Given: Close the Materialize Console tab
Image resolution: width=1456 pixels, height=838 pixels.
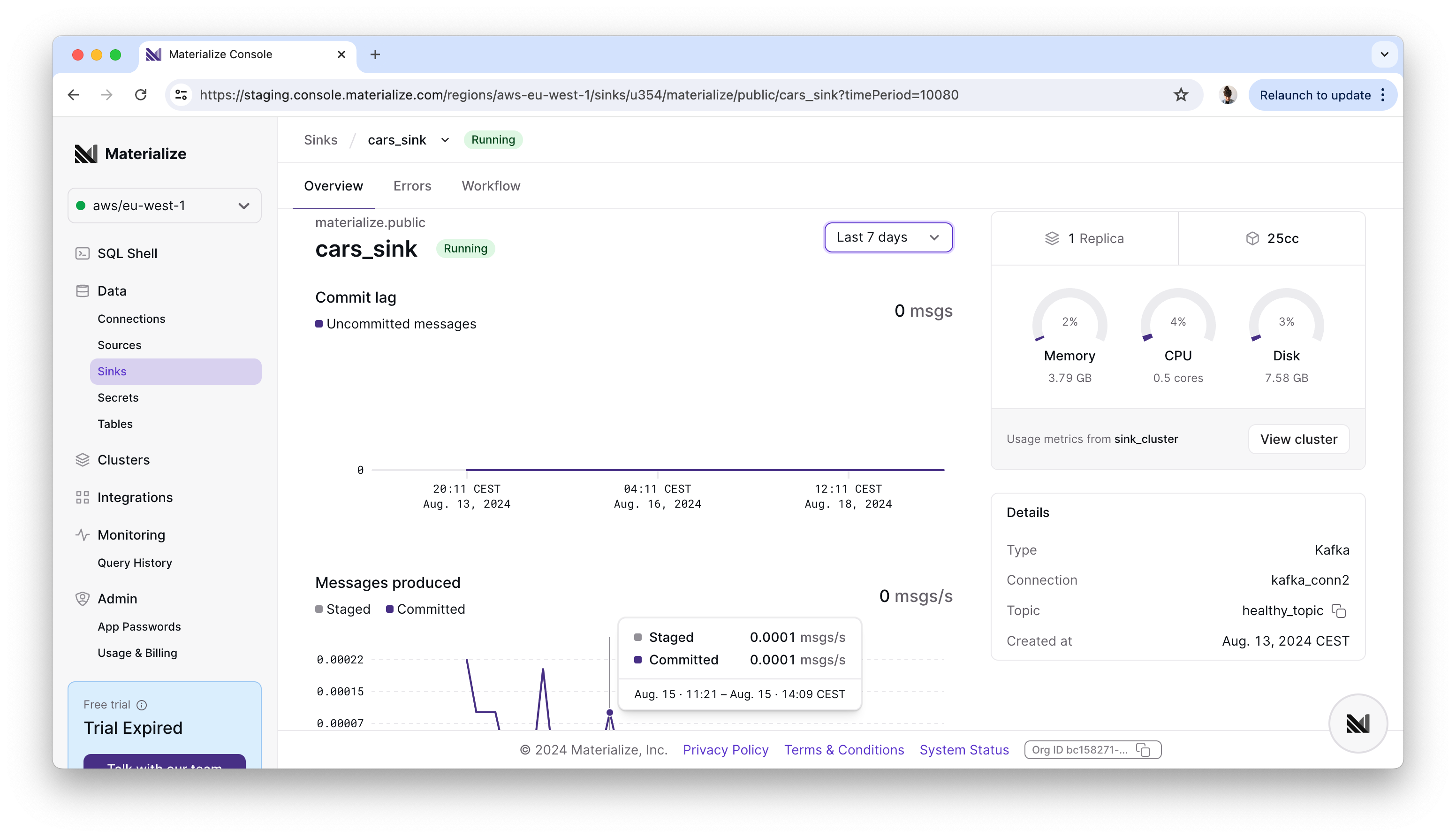Looking at the screenshot, I should 341,54.
